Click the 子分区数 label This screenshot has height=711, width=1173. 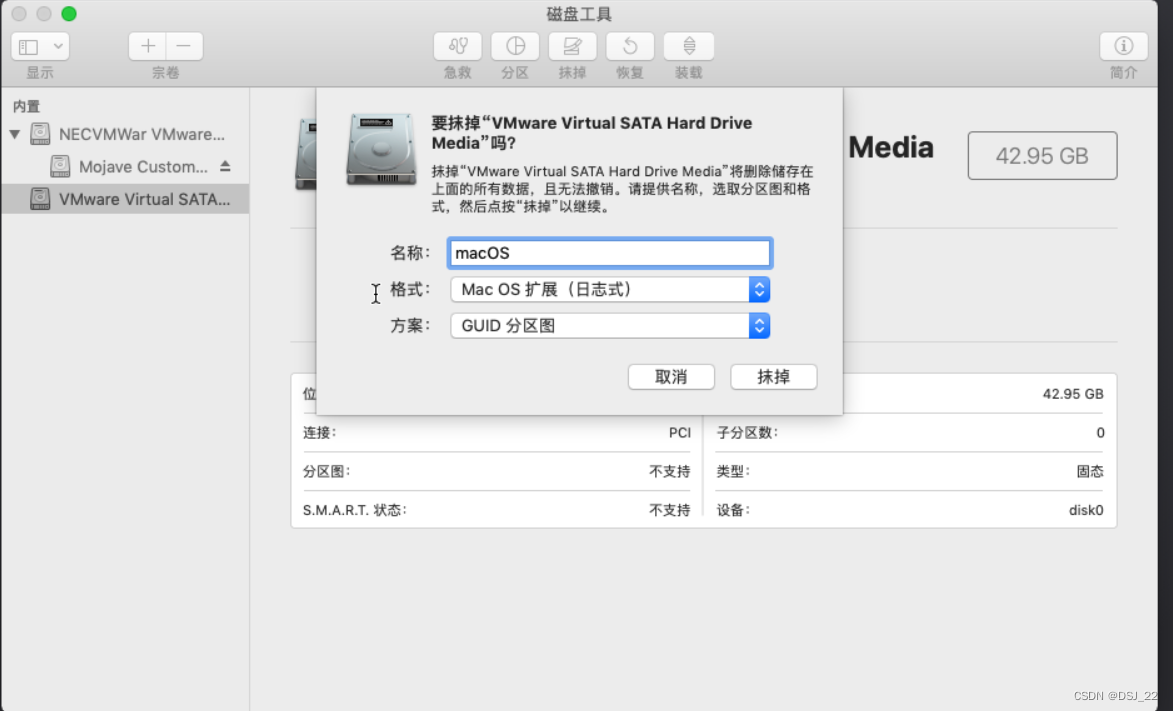747,433
